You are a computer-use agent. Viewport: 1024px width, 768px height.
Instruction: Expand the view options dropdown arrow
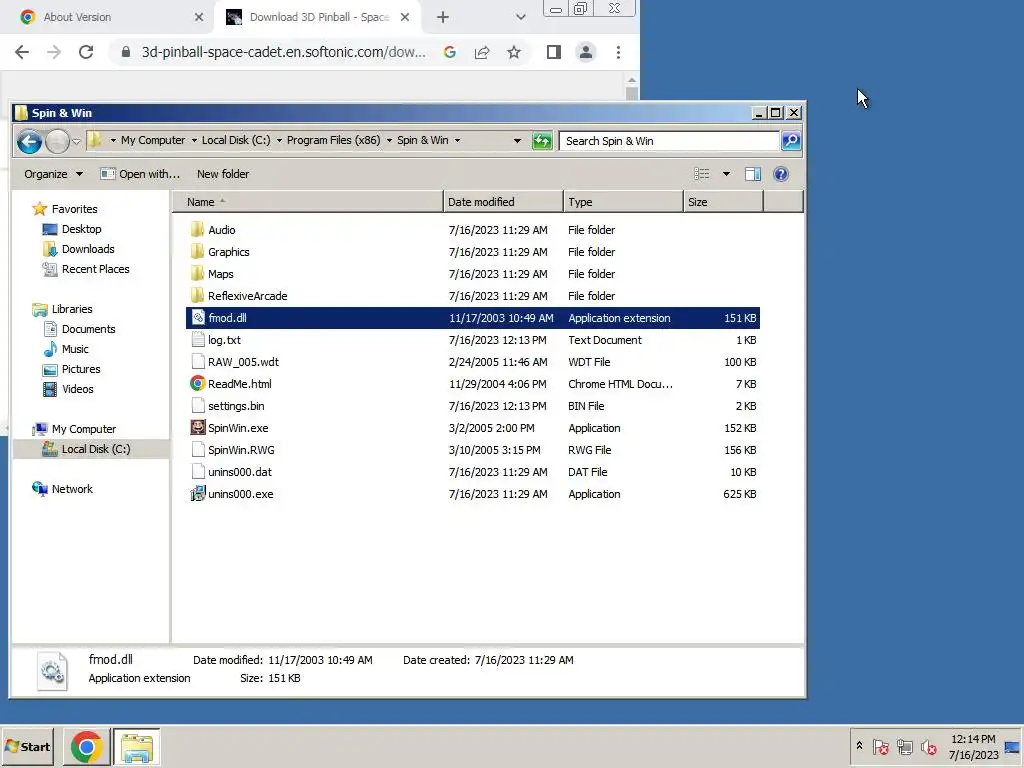pyautogui.click(x=726, y=174)
